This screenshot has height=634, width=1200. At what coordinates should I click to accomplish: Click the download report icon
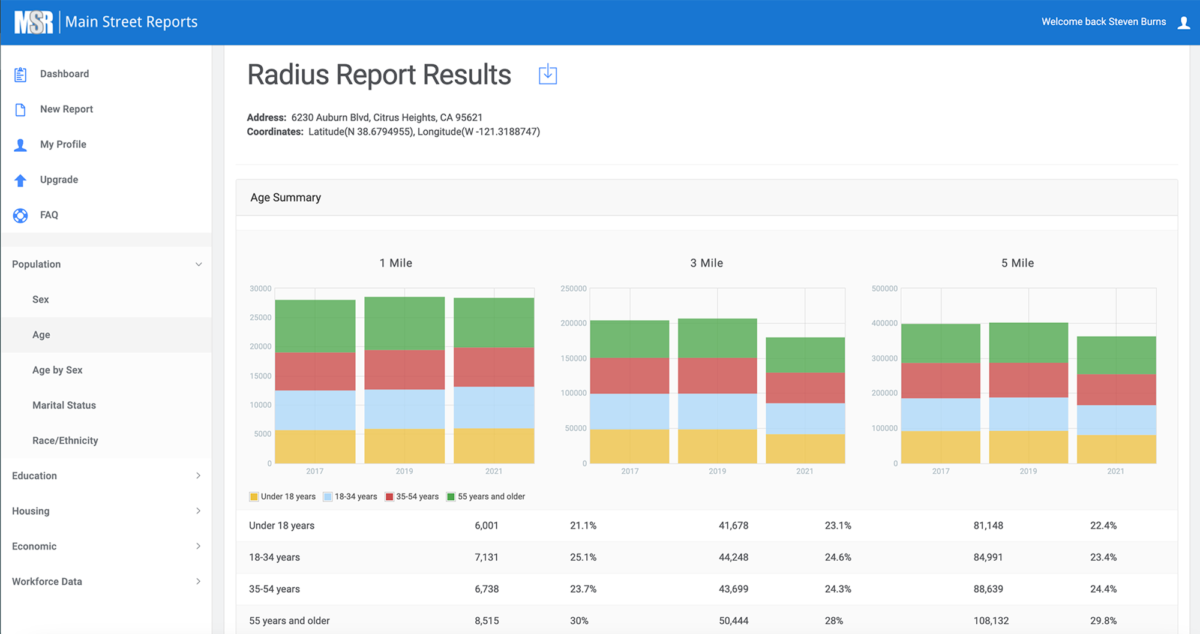[x=547, y=74]
